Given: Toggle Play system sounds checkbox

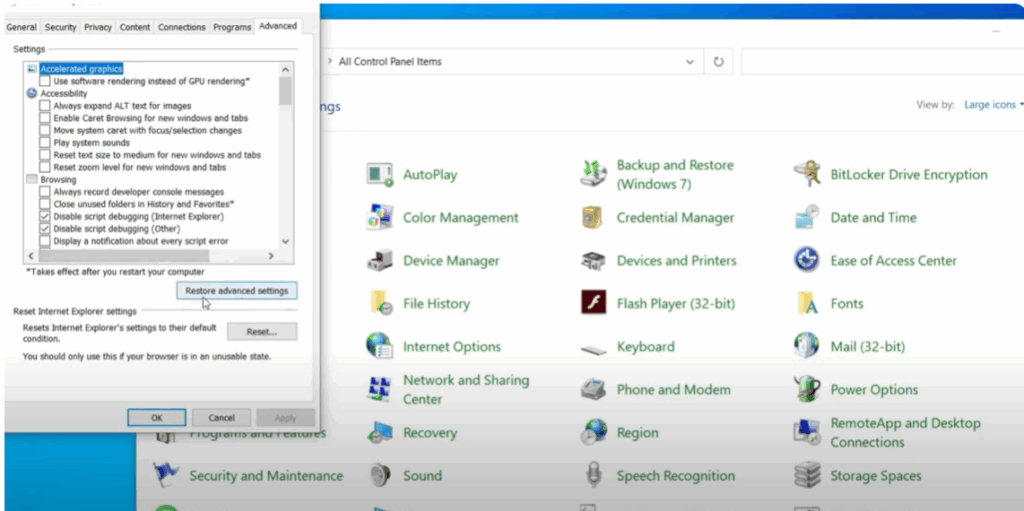Looking at the screenshot, I should [45, 143].
